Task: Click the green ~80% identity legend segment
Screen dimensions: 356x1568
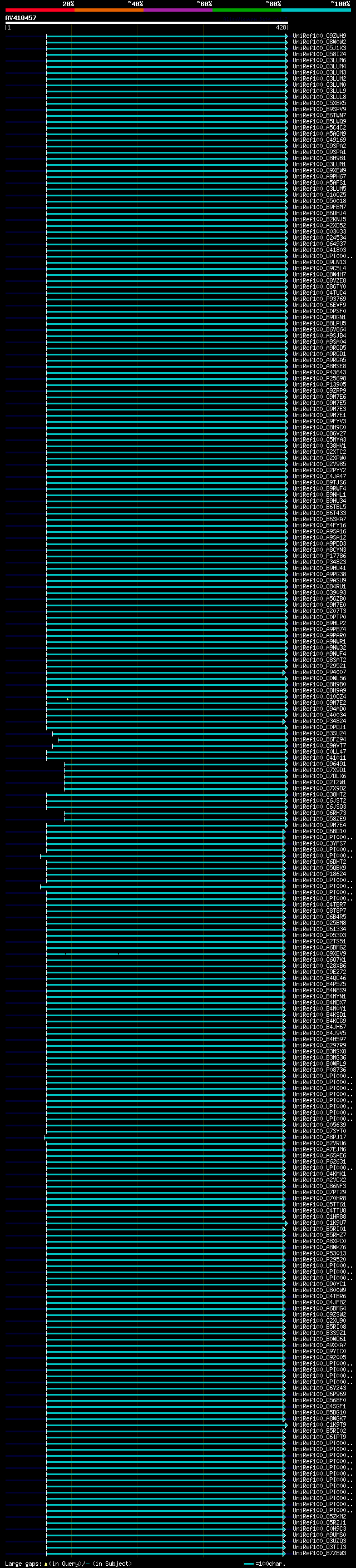Action: coord(247,10)
